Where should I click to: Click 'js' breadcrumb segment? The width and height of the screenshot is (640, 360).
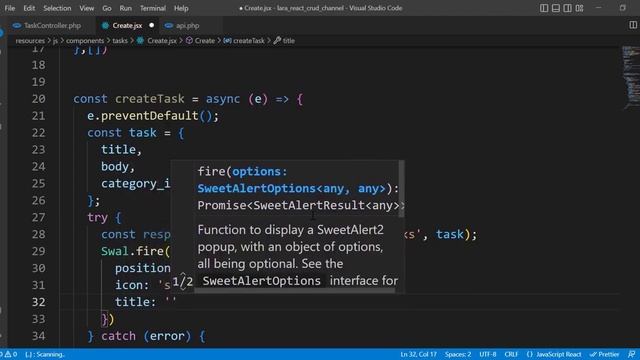pyautogui.click(x=55, y=40)
